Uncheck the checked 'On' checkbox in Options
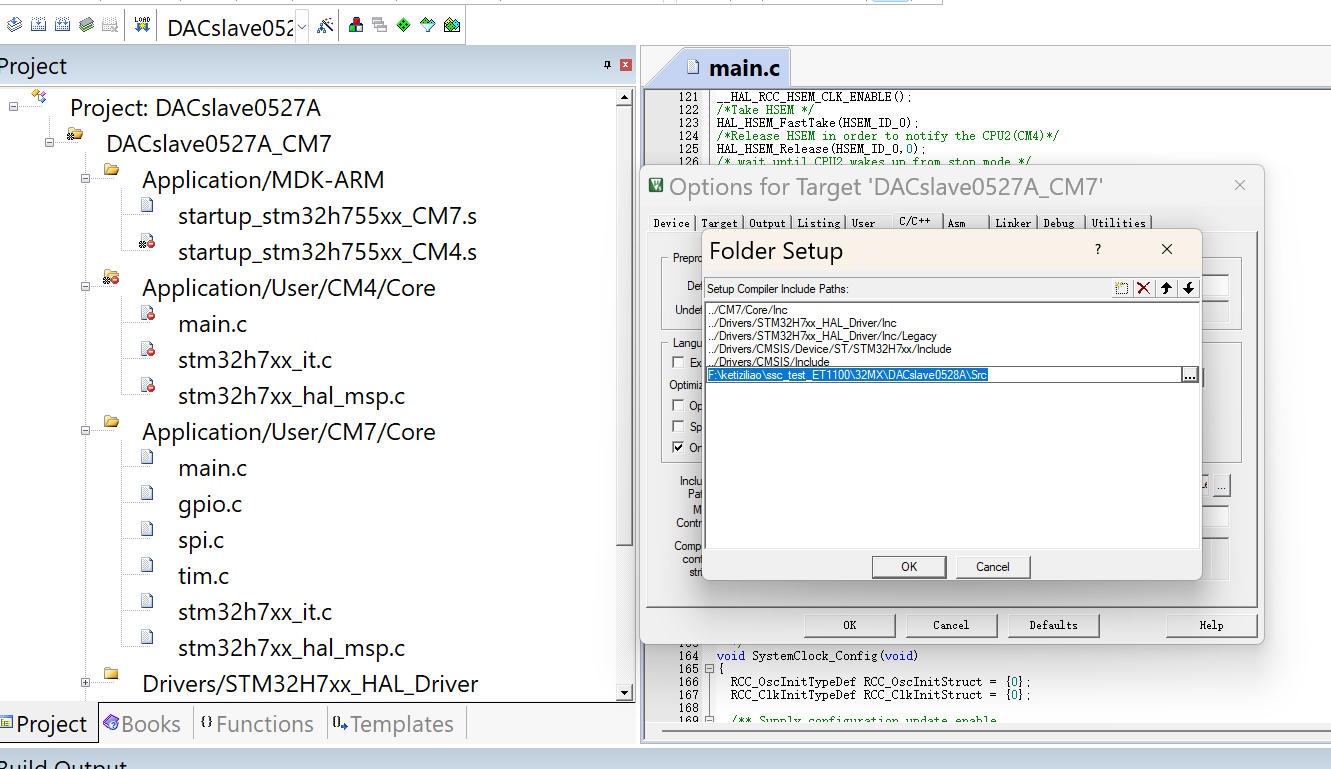This screenshot has width=1331, height=769. (x=679, y=448)
